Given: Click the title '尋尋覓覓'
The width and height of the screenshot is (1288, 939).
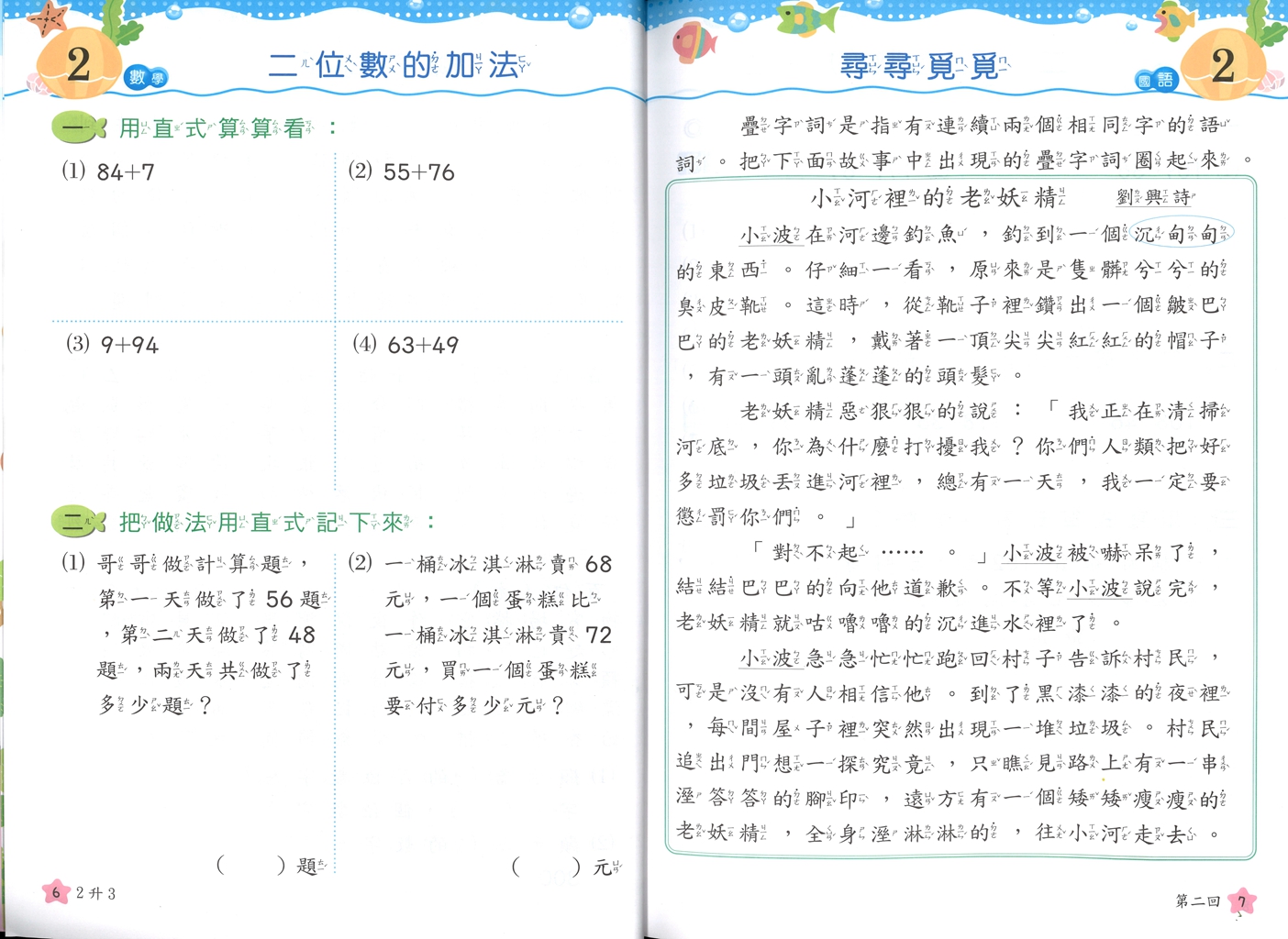Looking at the screenshot, I should [x=925, y=66].
